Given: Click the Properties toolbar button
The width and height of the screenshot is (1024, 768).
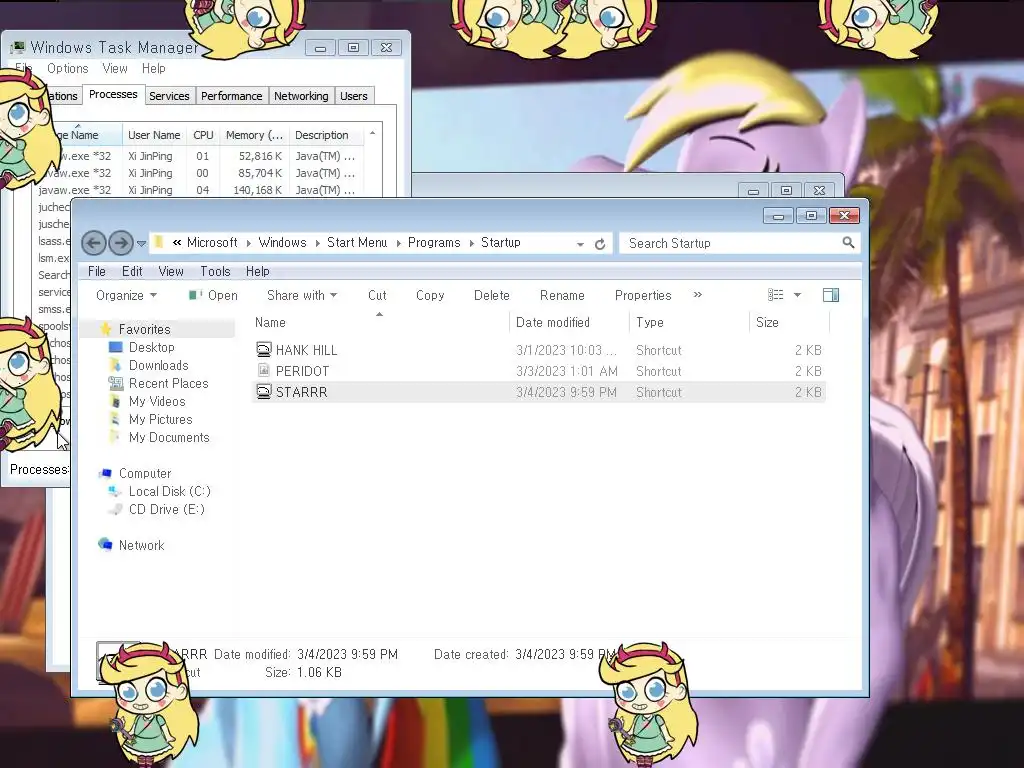Looking at the screenshot, I should (643, 295).
